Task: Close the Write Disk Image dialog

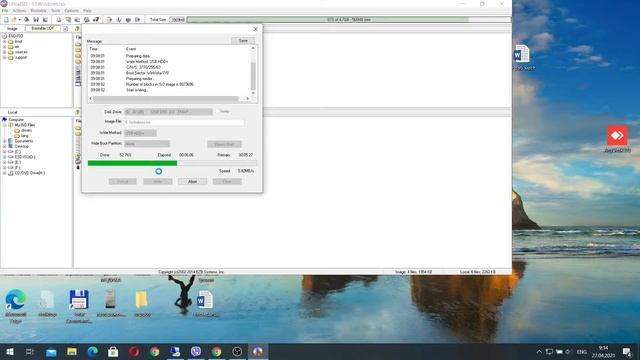Action: (256, 29)
